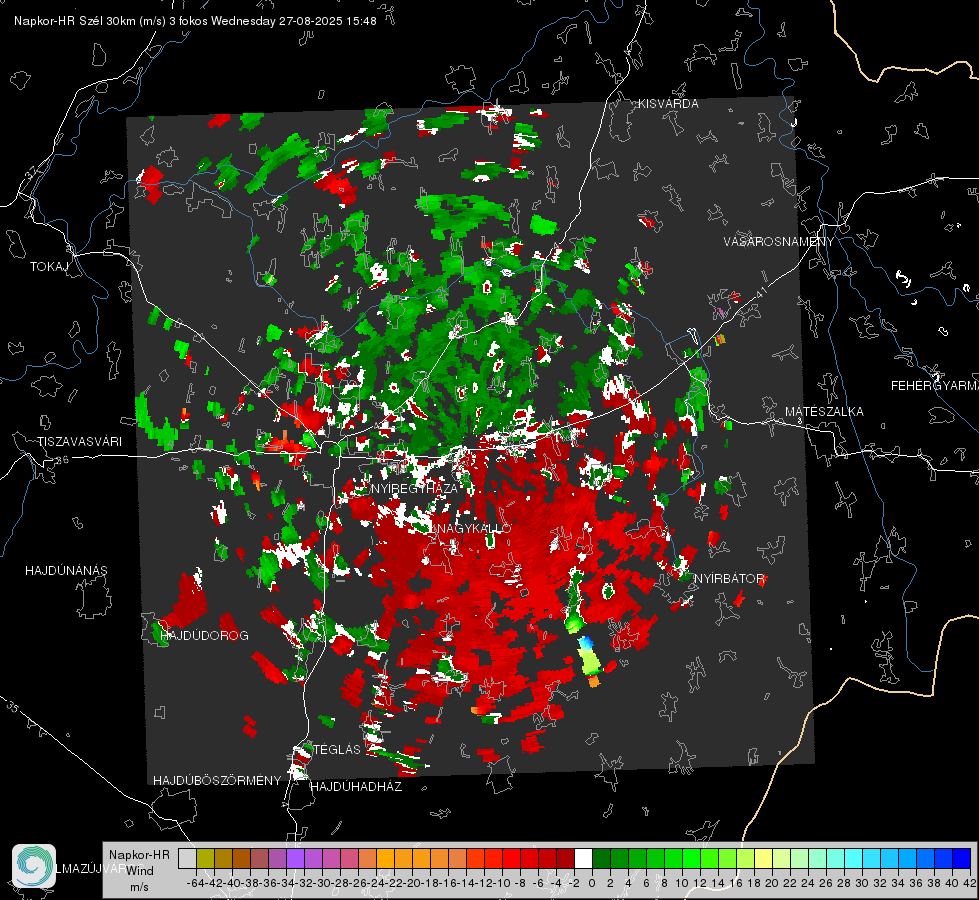
Task: Click road number 41 near Vásárosnamény
Action: 761,292
